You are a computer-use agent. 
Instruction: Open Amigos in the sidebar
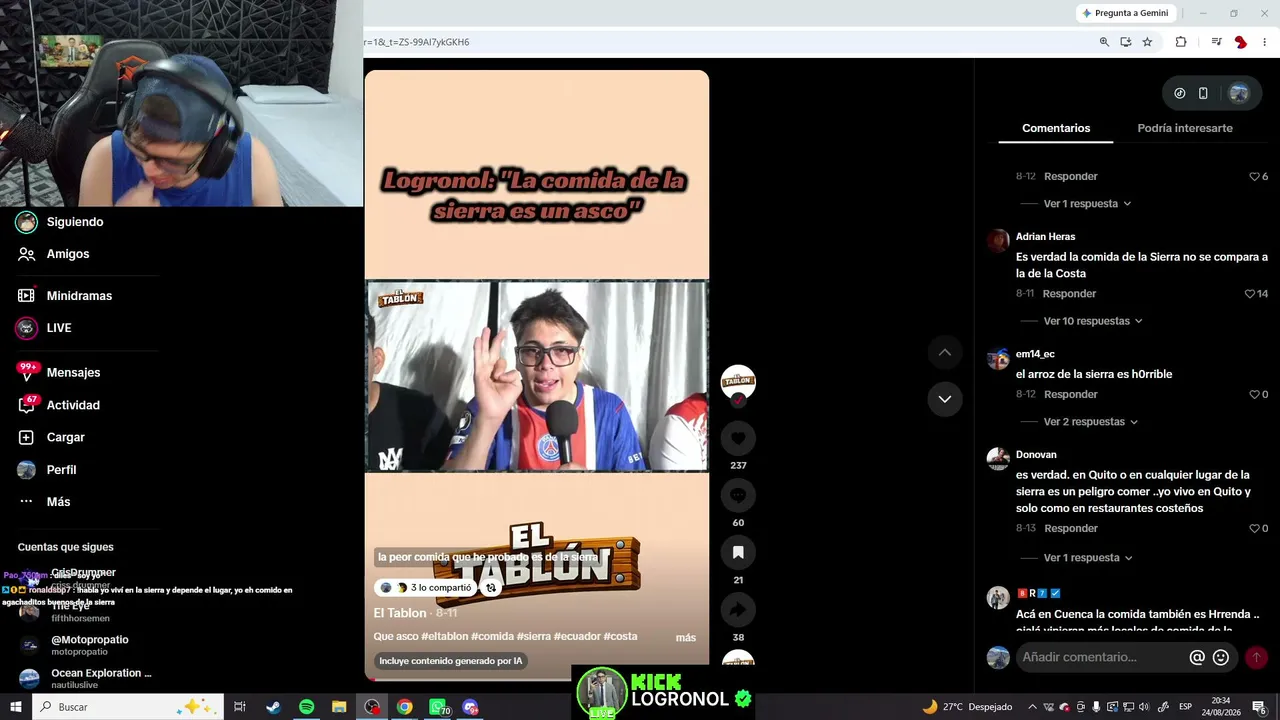[68, 254]
